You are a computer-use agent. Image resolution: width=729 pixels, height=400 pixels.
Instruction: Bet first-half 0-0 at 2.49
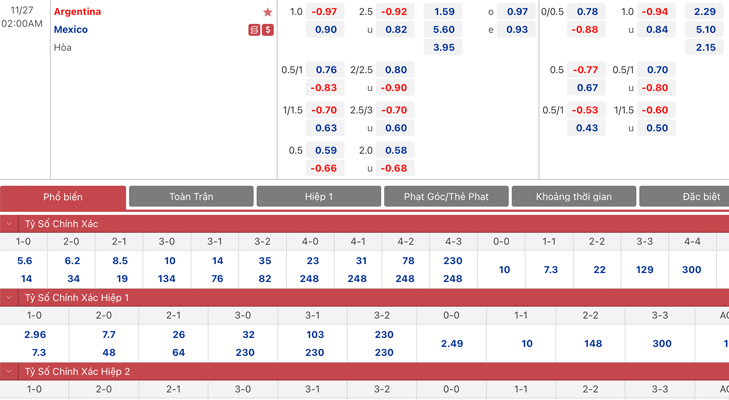tap(452, 344)
